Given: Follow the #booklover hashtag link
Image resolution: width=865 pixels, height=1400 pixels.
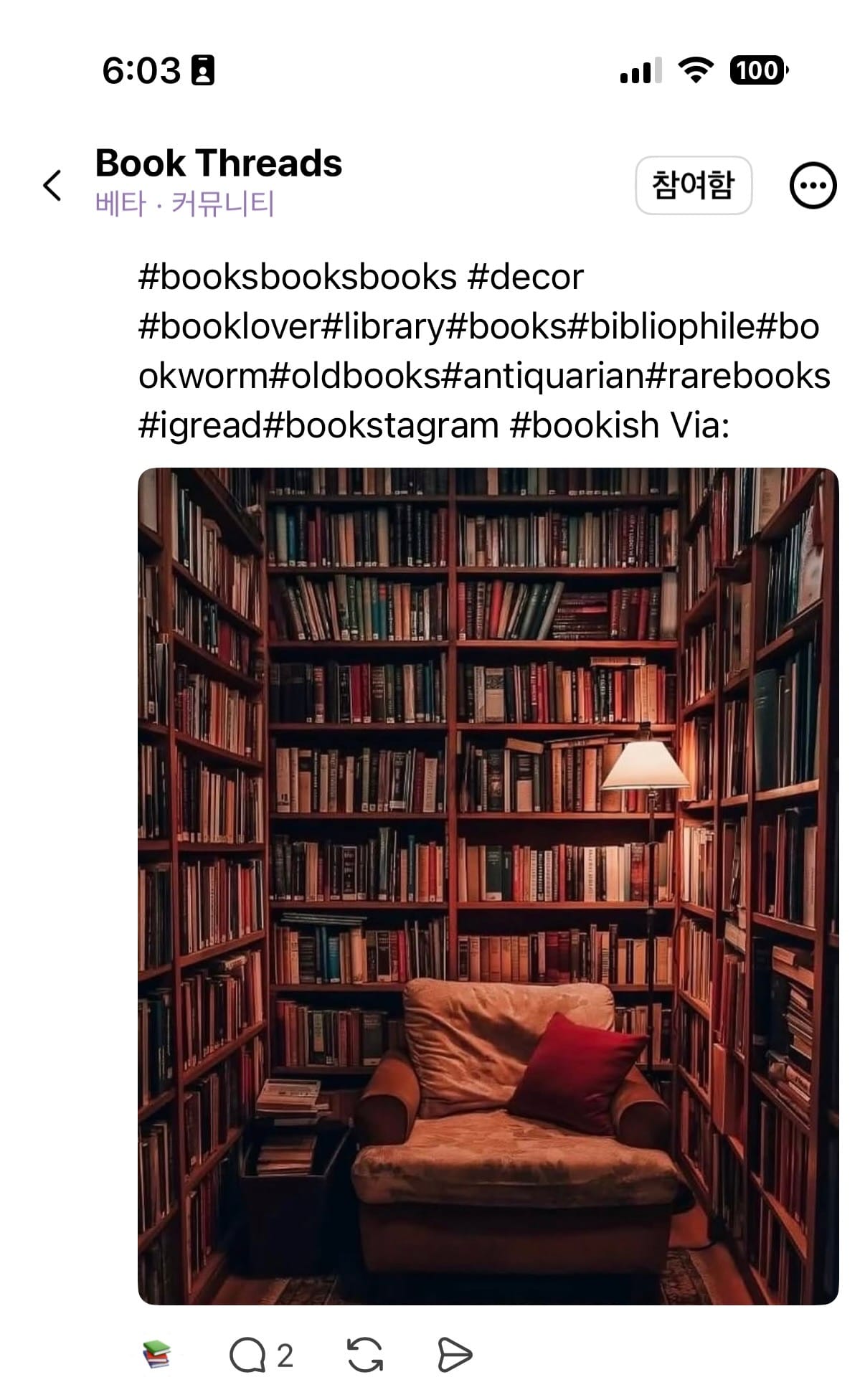Looking at the screenshot, I should pos(230,326).
